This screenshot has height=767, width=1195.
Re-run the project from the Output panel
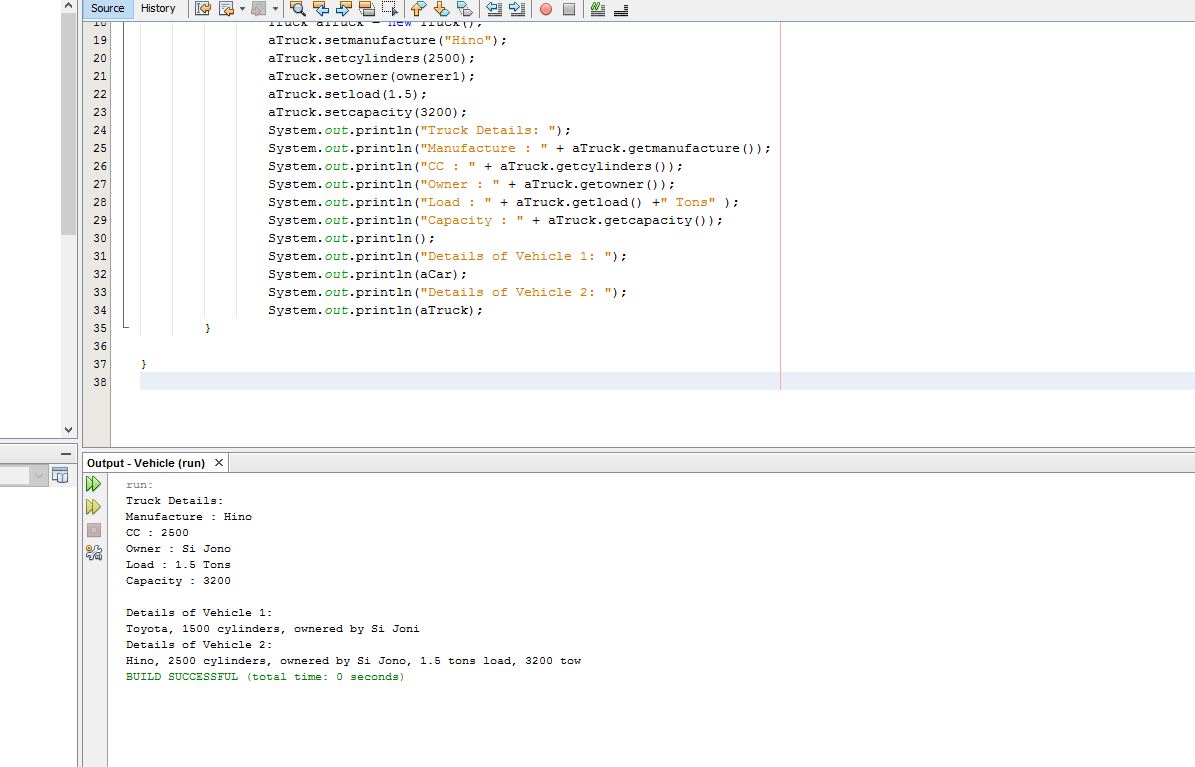[x=94, y=484]
